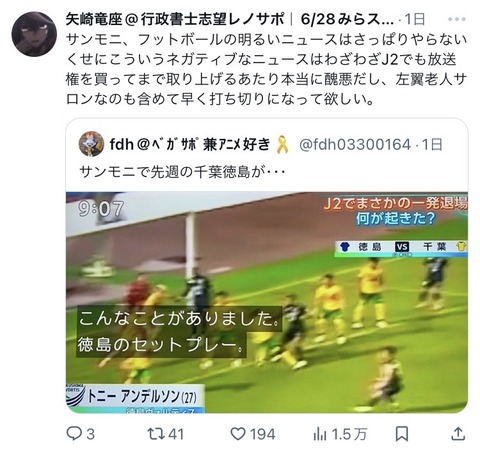Open 矢崎竜座 profile avatar
The image size is (480, 449).
tap(34, 34)
